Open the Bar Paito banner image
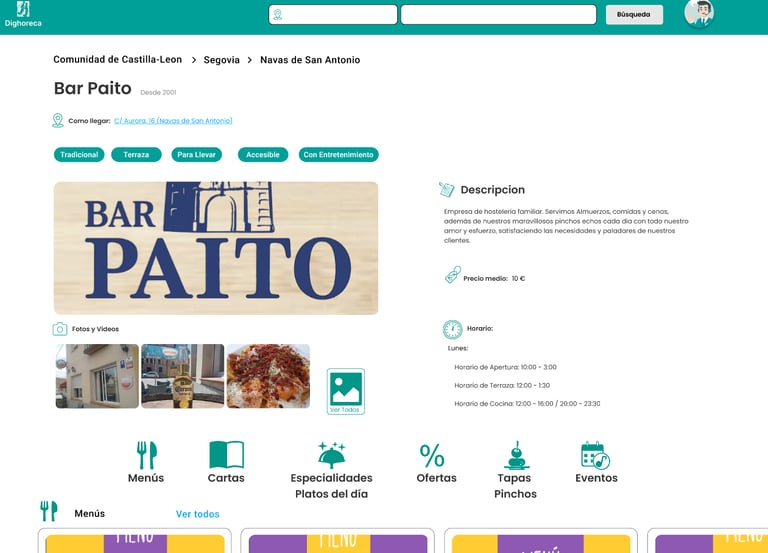This screenshot has width=768, height=553. [216, 248]
